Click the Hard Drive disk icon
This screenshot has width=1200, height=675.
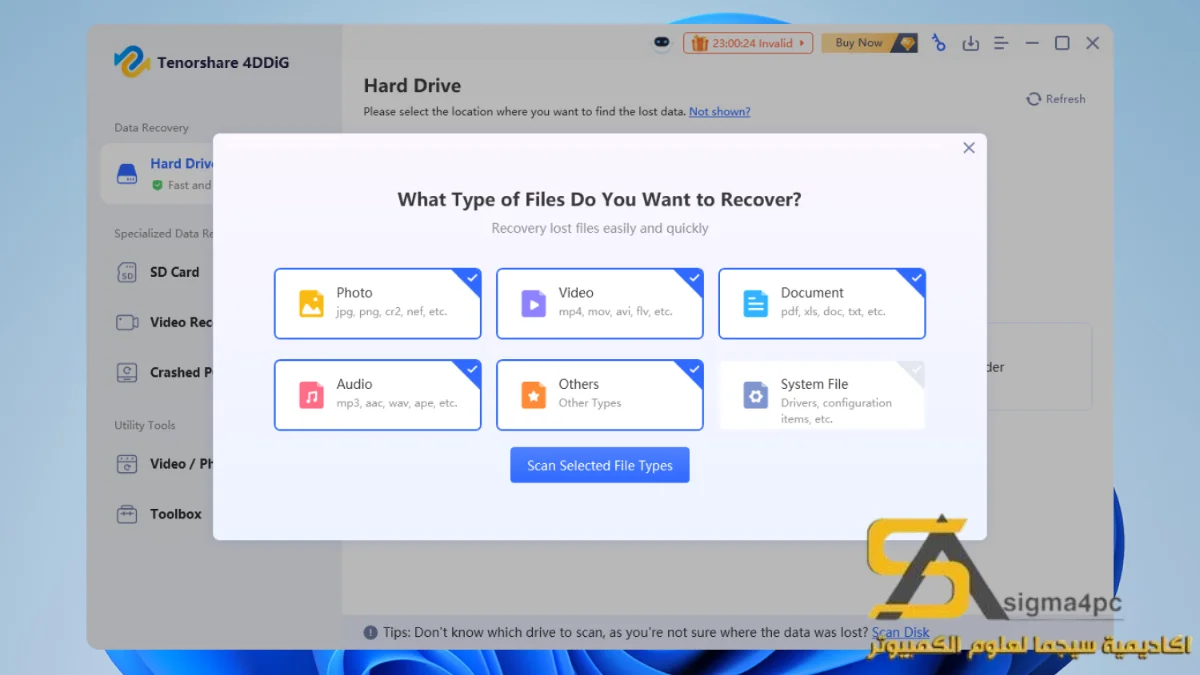127,174
